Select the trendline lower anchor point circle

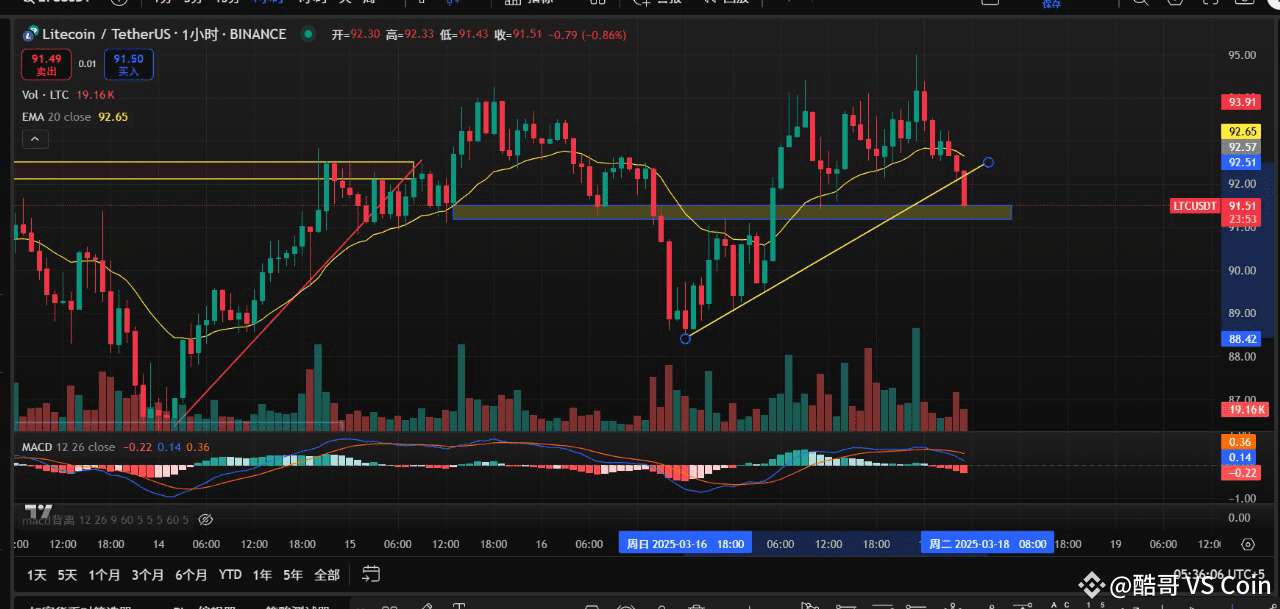tap(685, 339)
